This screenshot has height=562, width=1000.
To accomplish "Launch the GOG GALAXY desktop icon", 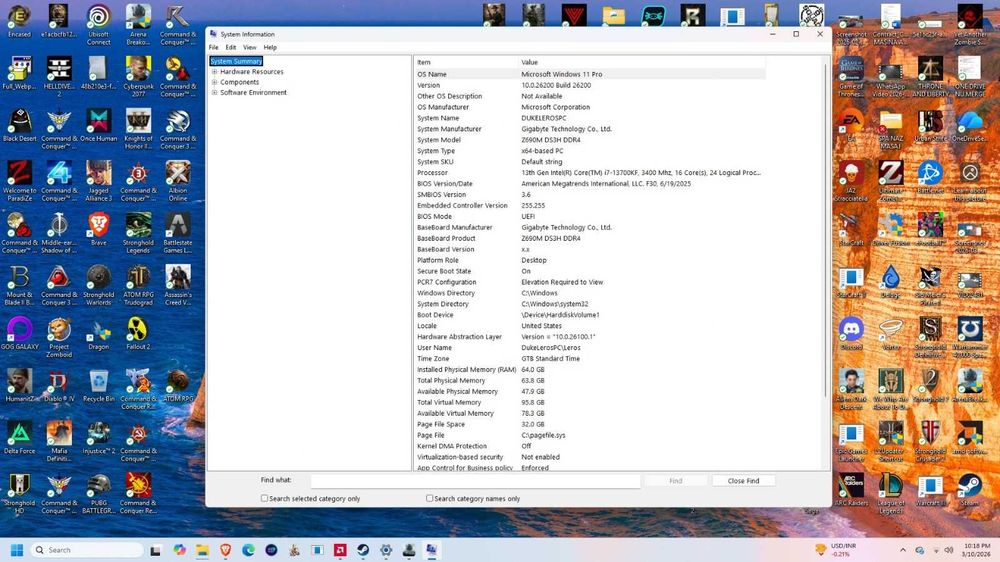I will coord(19,334).
